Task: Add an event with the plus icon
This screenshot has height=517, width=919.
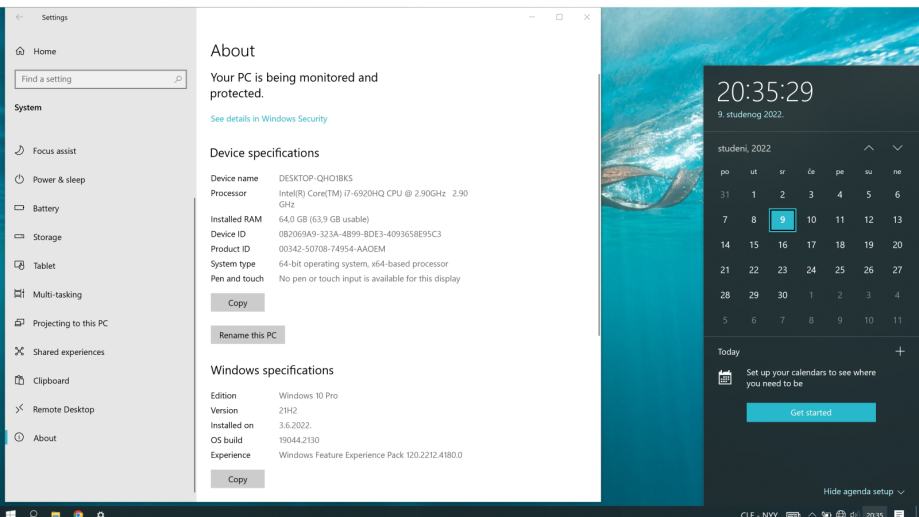Action: [x=900, y=351]
